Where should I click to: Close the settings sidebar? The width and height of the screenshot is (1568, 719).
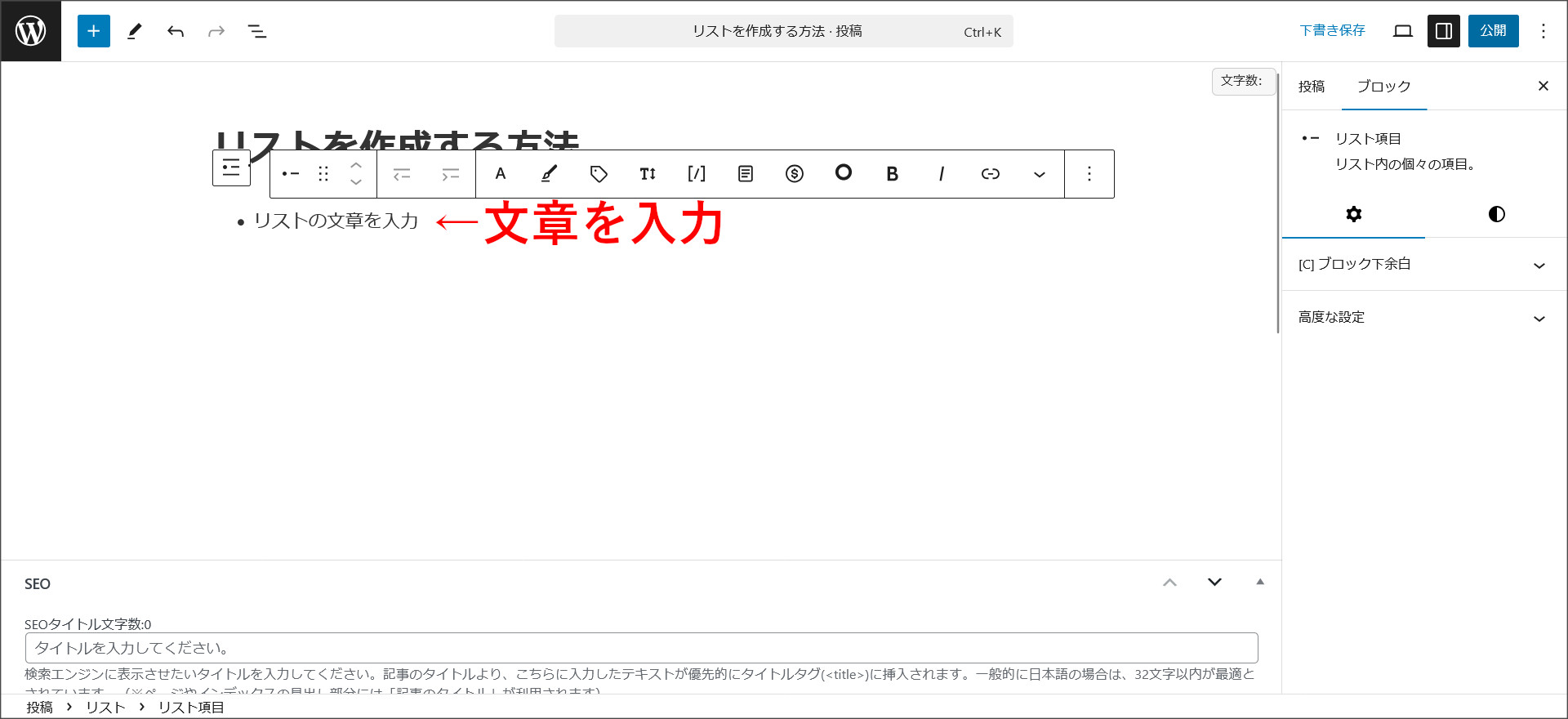point(1543,86)
